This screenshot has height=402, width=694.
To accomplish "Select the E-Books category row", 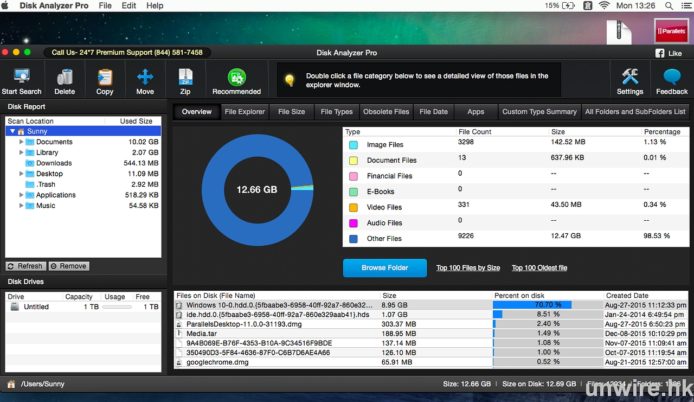I will pos(516,191).
